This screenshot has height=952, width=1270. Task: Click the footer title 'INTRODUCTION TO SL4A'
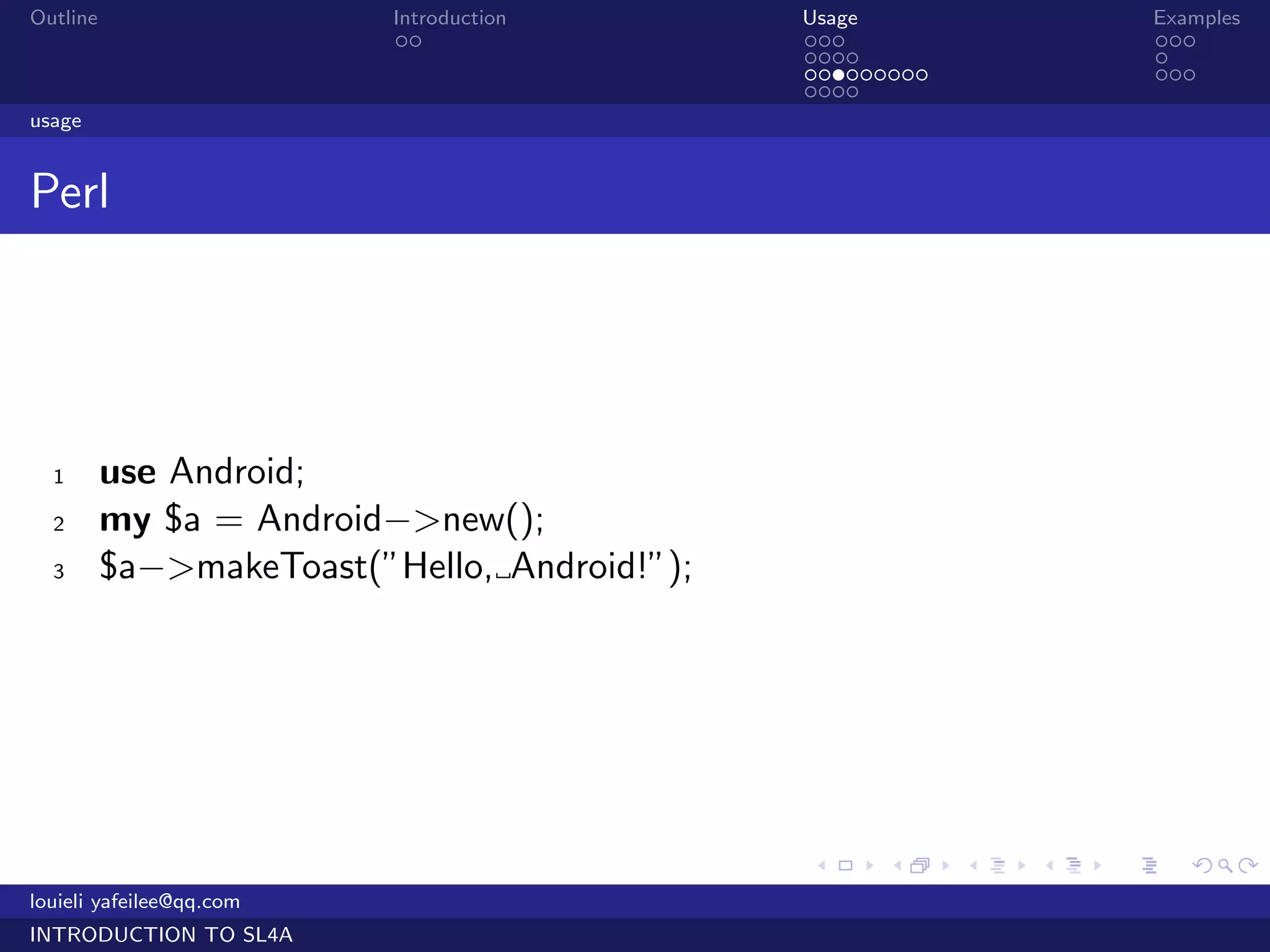[161, 935]
